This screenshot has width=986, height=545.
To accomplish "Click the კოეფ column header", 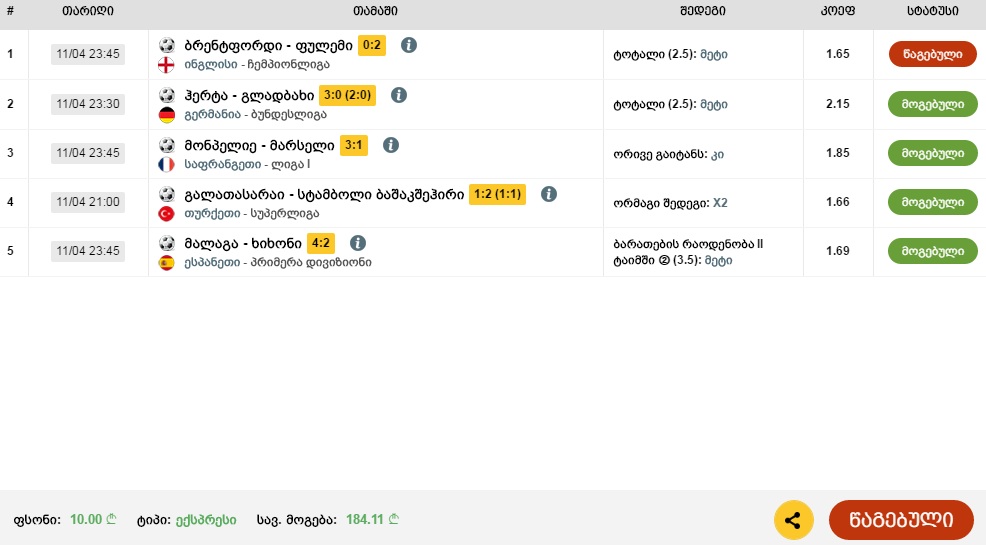I will pos(838,11).
